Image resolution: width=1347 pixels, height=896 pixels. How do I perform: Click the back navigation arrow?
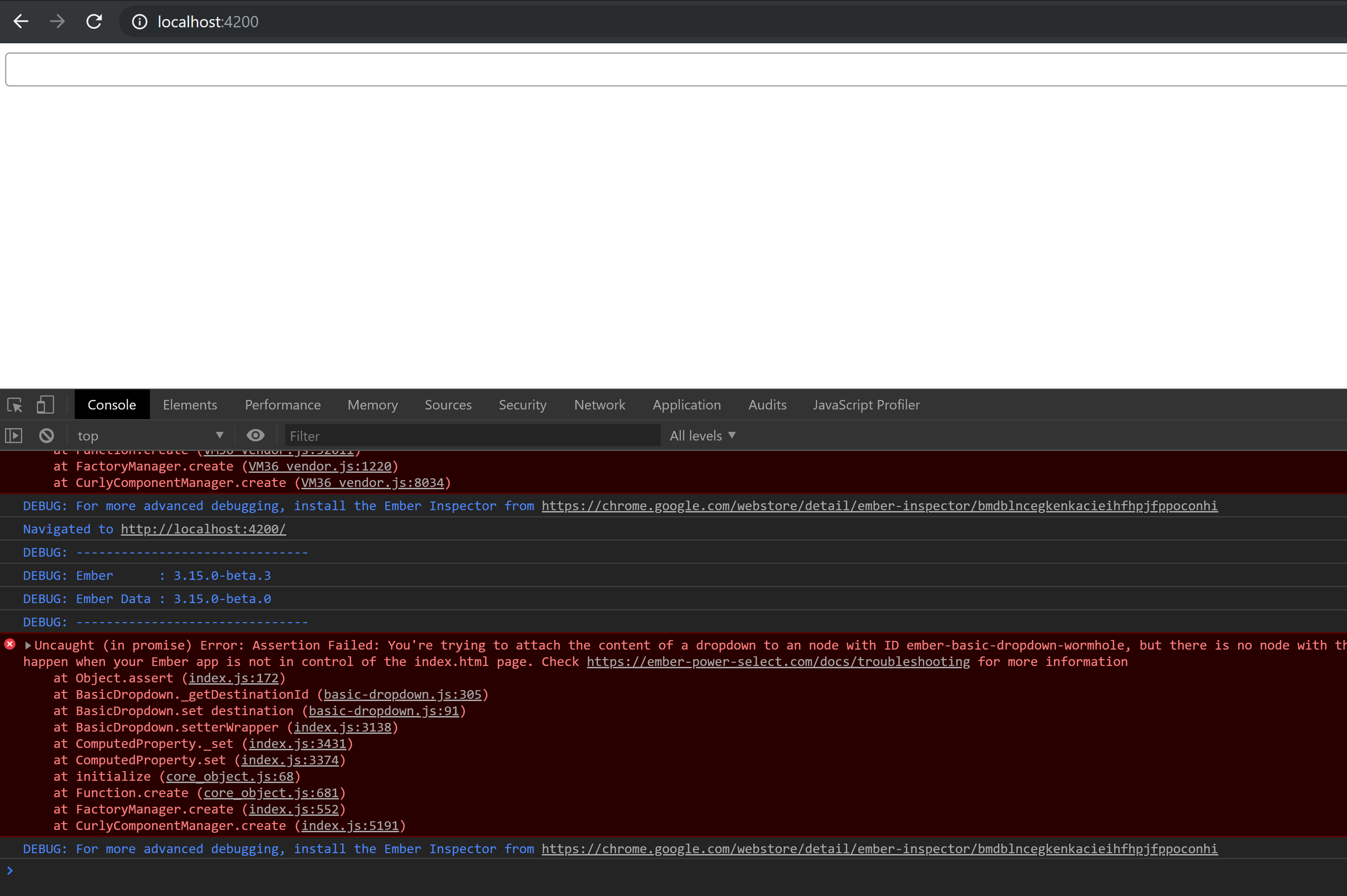(21, 21)
